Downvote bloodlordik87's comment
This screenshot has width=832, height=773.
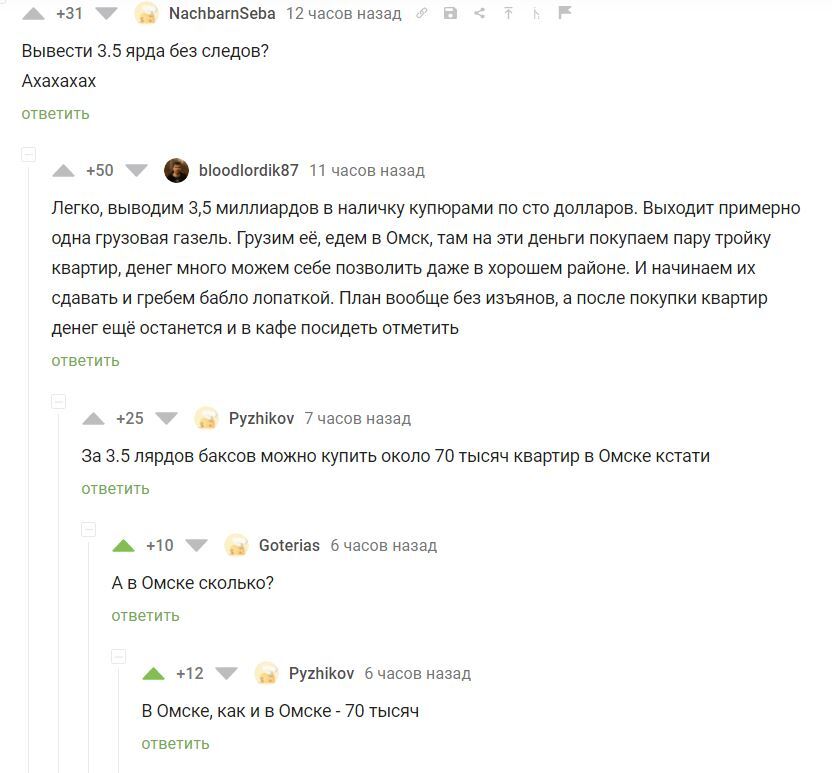[x=136, y=170]
